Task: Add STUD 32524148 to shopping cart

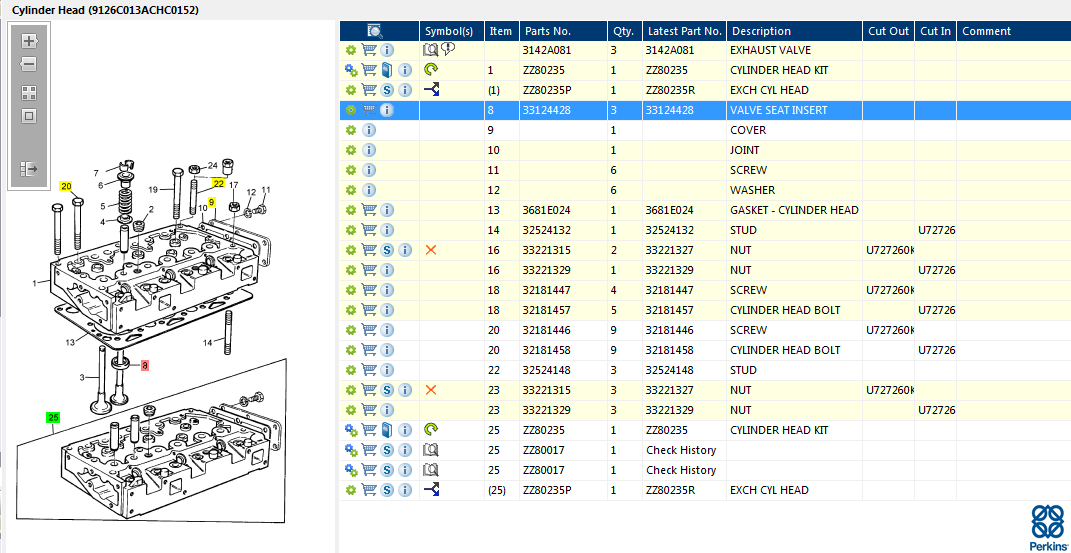Action: (369, 370)
